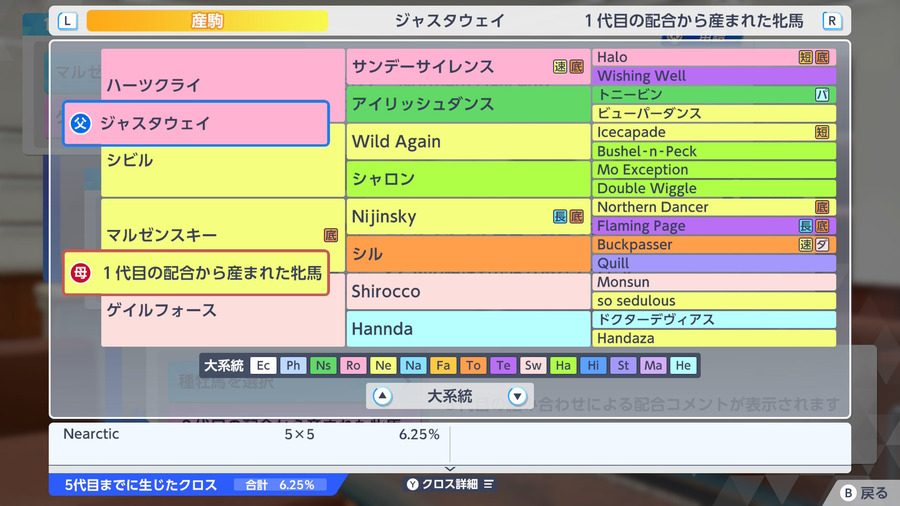The width and height of the screenshot is (900, 506).
Task: Click the 速 icon on Buckpasser
Action: pyautogui.click(x=805, y=244)
